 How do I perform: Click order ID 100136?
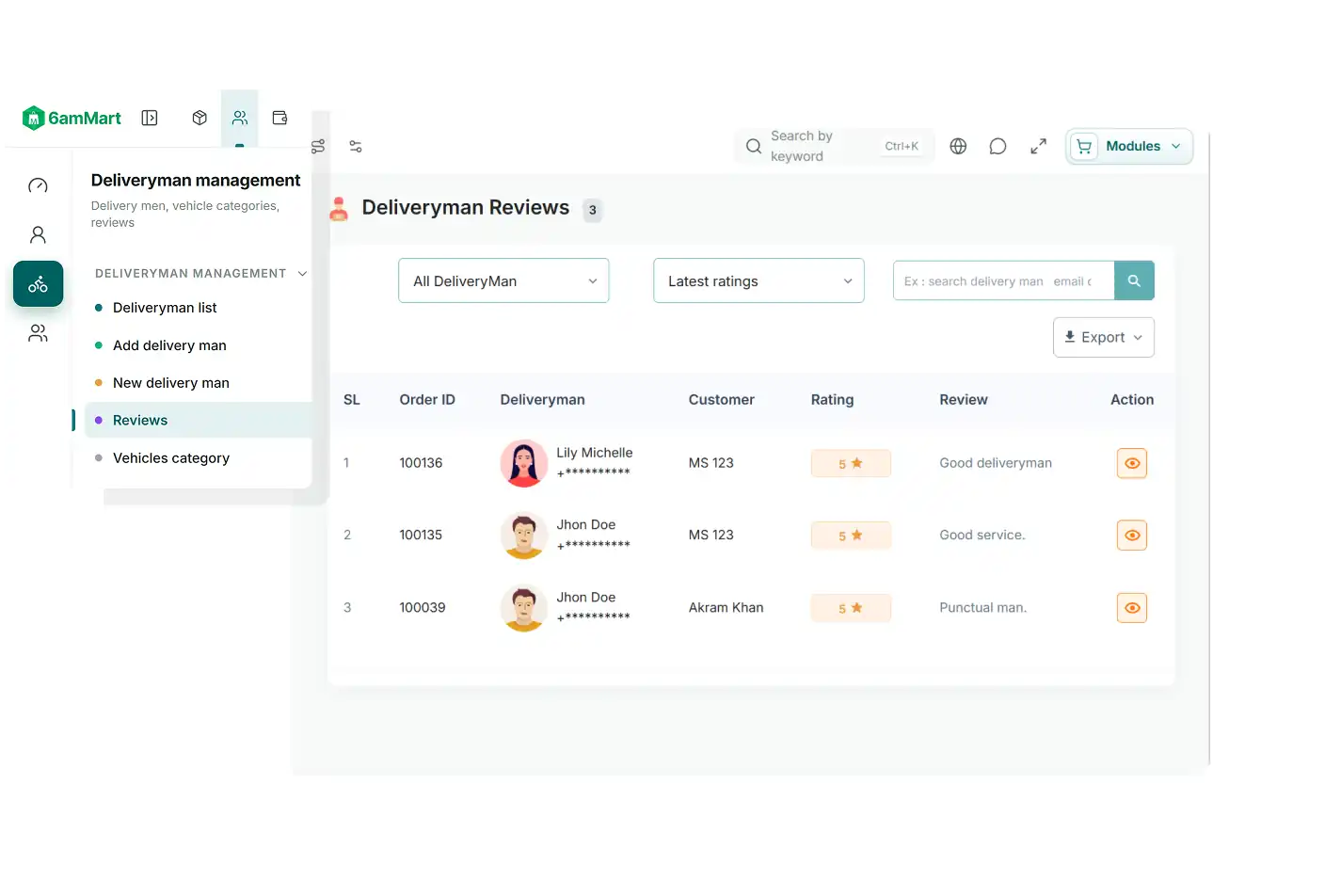(421, 463)
